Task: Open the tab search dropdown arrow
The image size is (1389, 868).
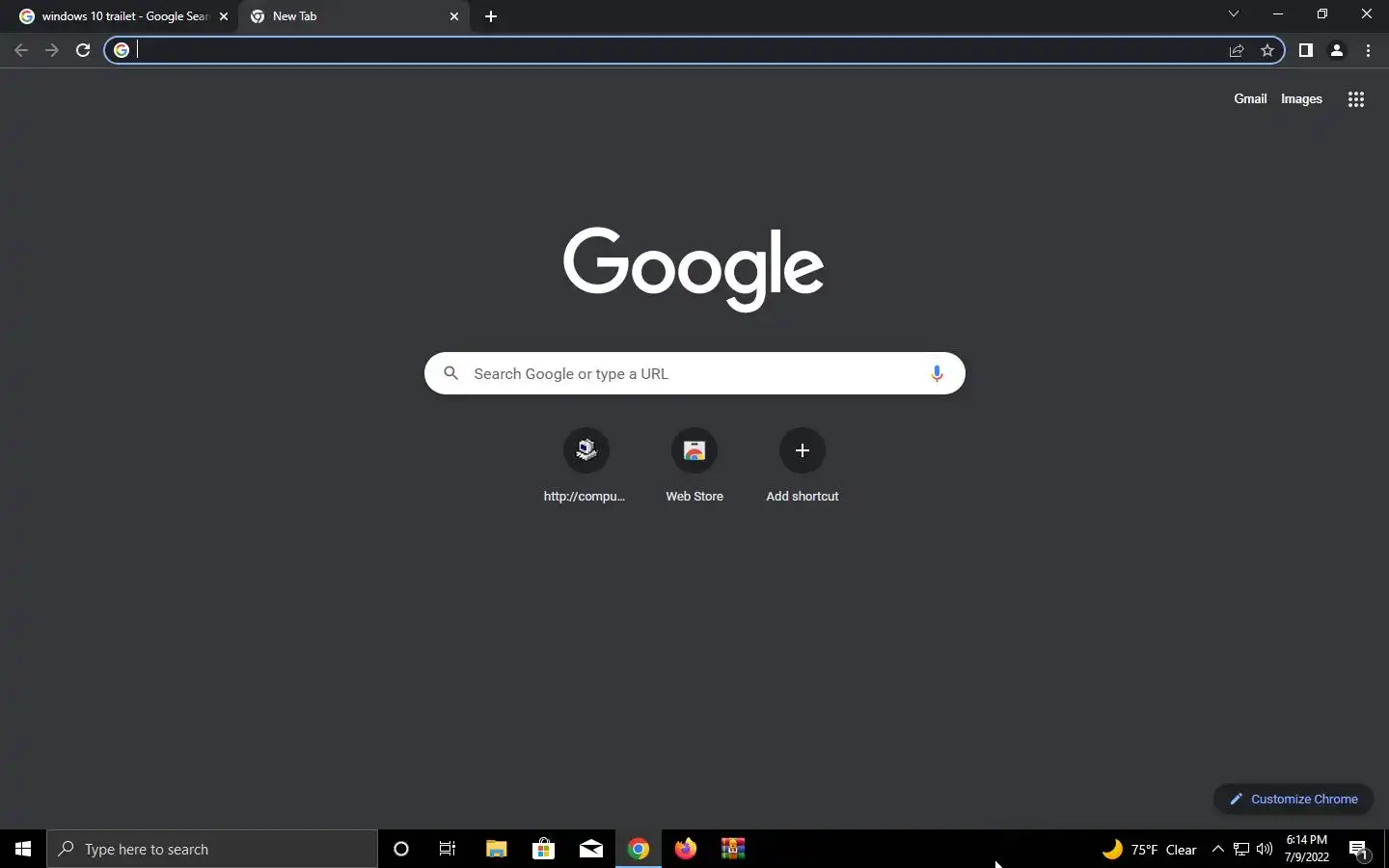Action: pyautogui.click(x=1233, y=14)
